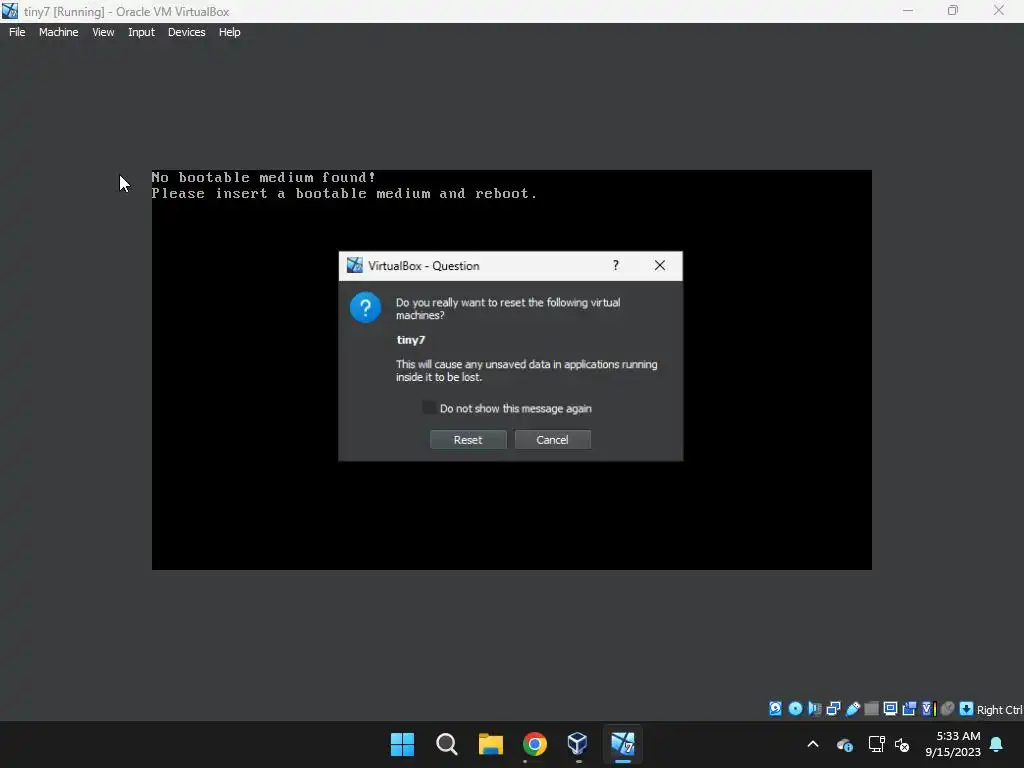Open the Devices menu
This screenshot has height=768, width=1024.
click(186, 32)
